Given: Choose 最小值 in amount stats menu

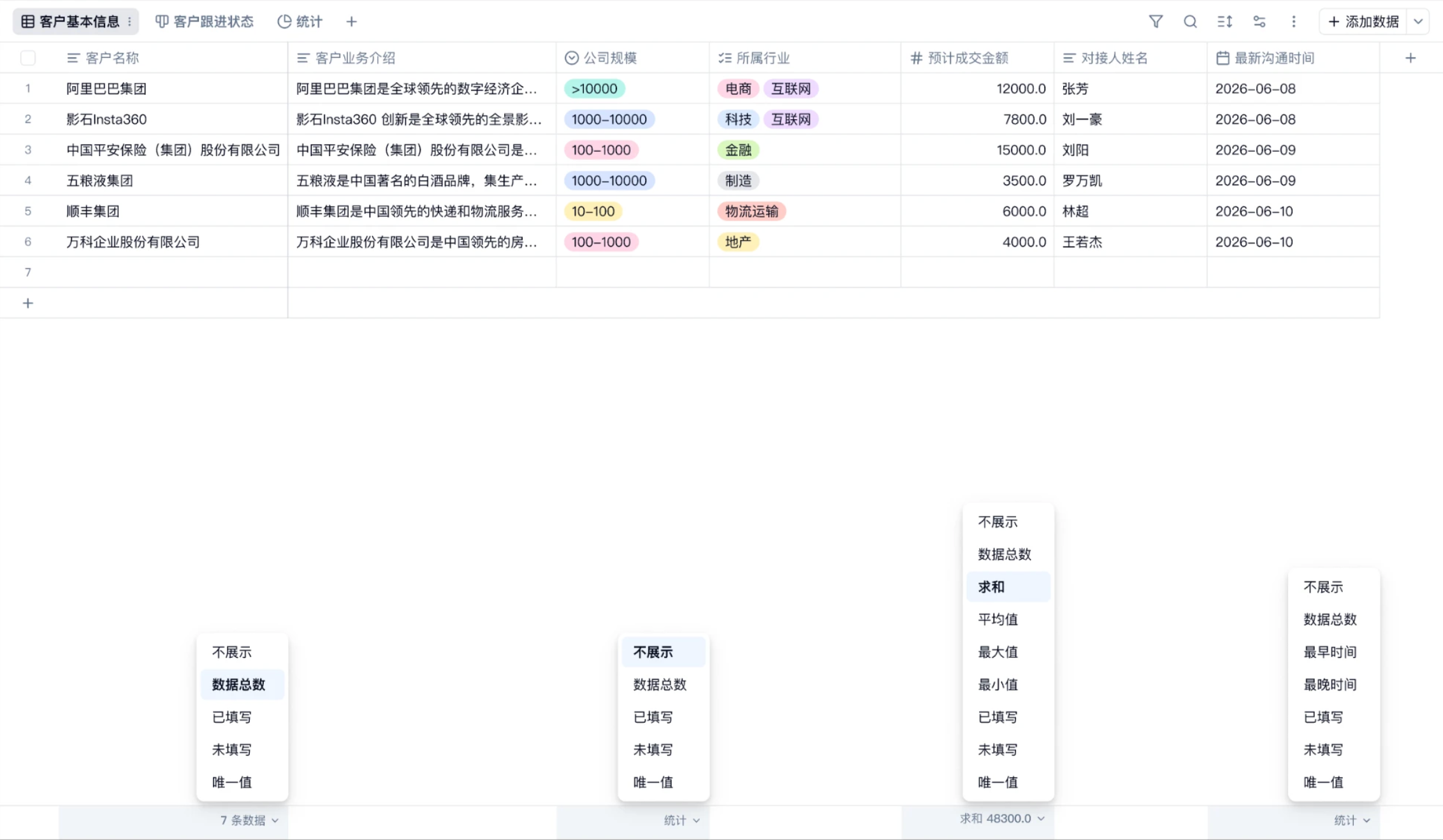Looking at the screenshot, I should click(1008, 684).
